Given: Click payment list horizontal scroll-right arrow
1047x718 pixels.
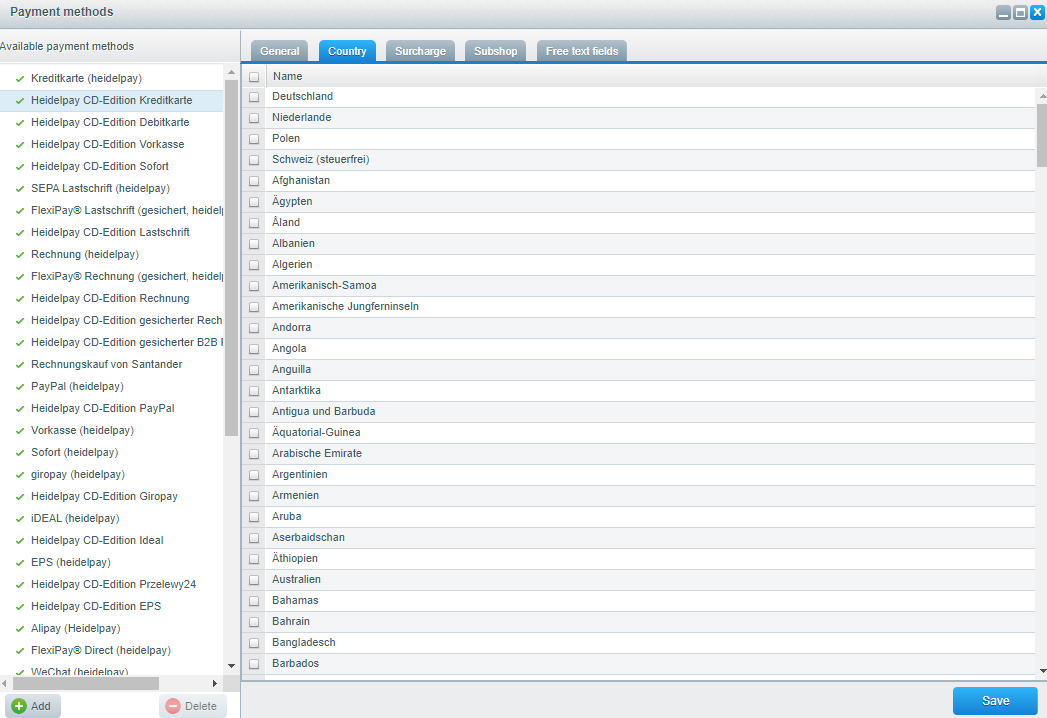Looking at the screenshot, I should click(214, 683).
